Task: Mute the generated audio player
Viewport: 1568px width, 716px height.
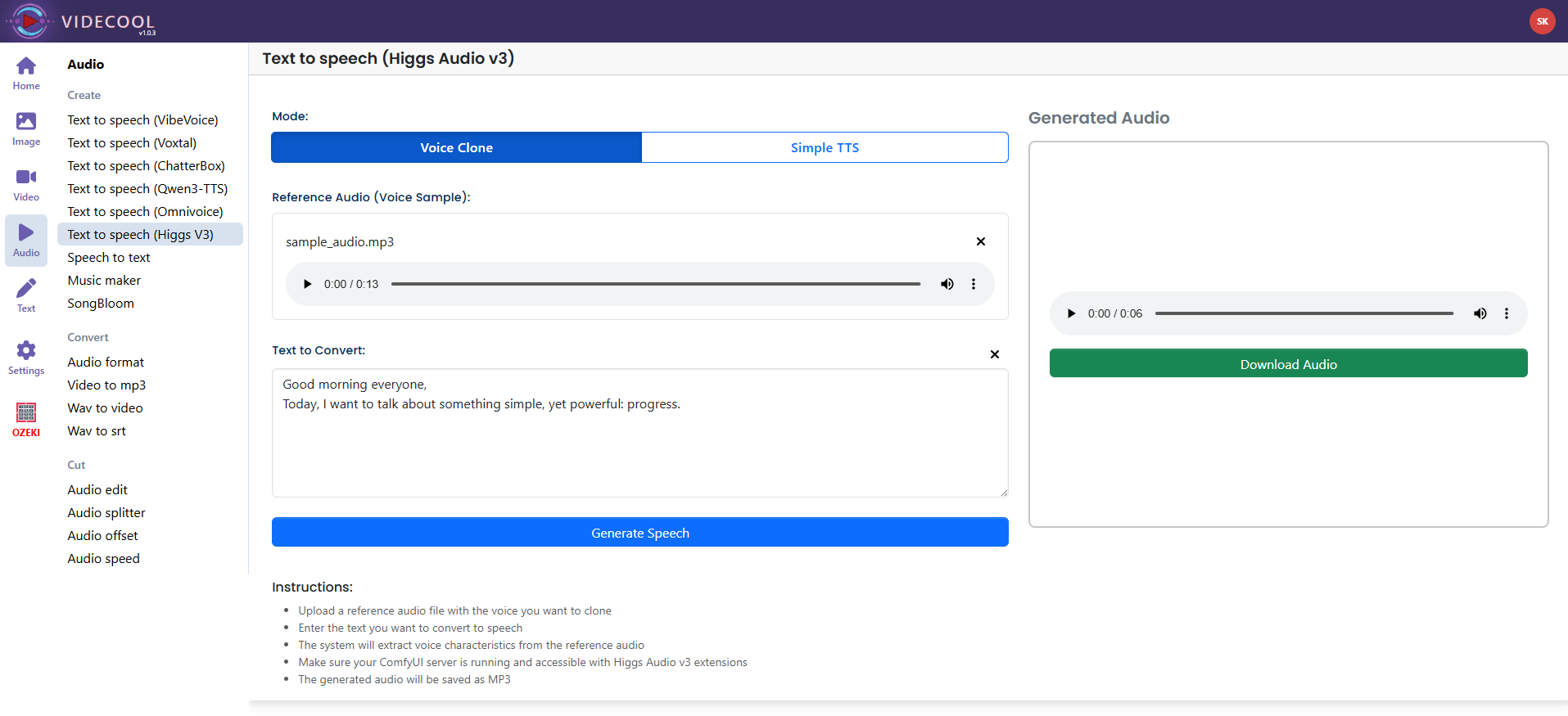Action: pos(1480,313)
